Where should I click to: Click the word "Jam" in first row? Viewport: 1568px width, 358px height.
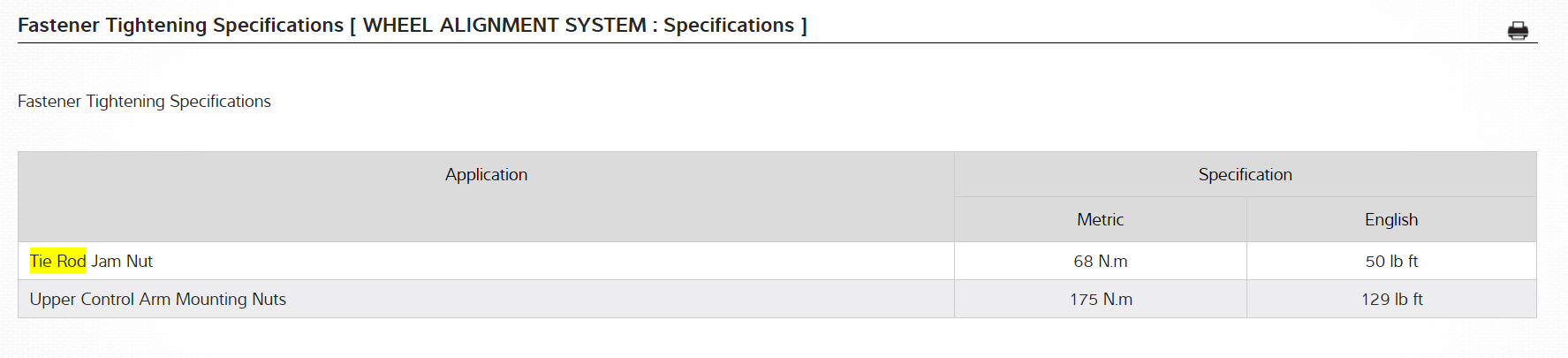[106, 262]
